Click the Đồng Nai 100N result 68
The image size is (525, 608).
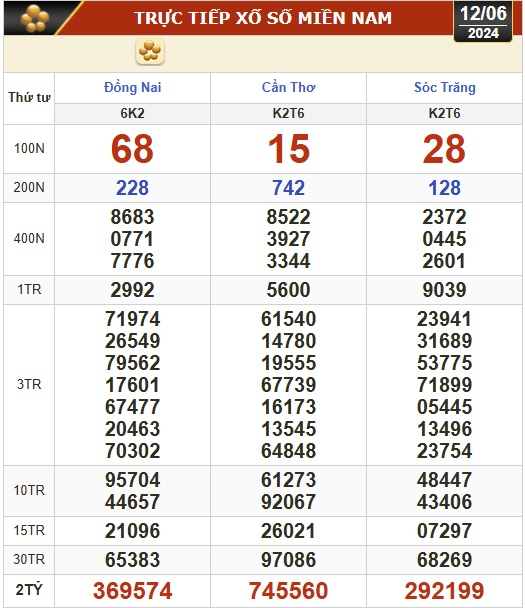pyautogui.click(x=132, y=149)
